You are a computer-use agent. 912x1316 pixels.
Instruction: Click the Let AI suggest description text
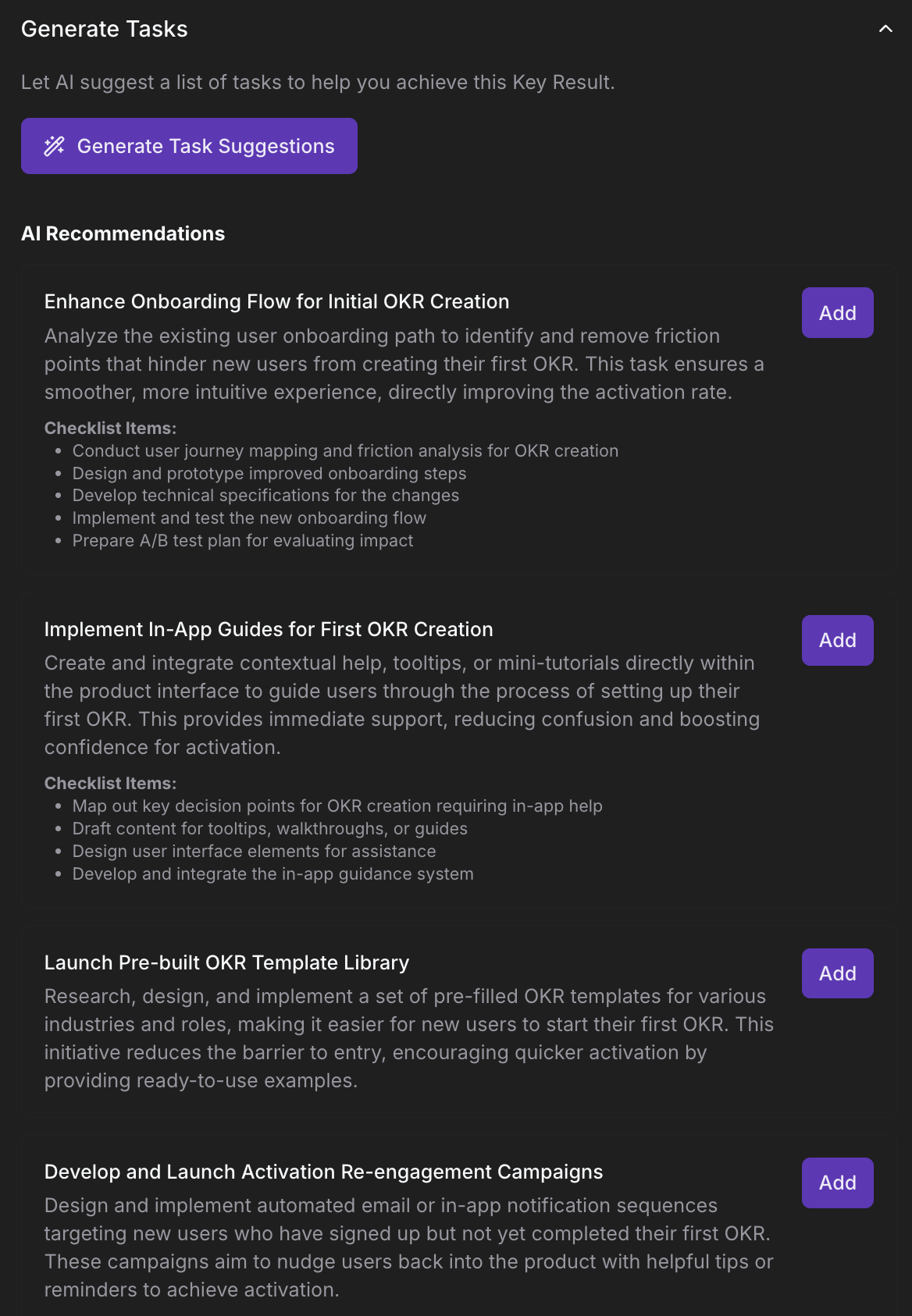tap(318, 82)
